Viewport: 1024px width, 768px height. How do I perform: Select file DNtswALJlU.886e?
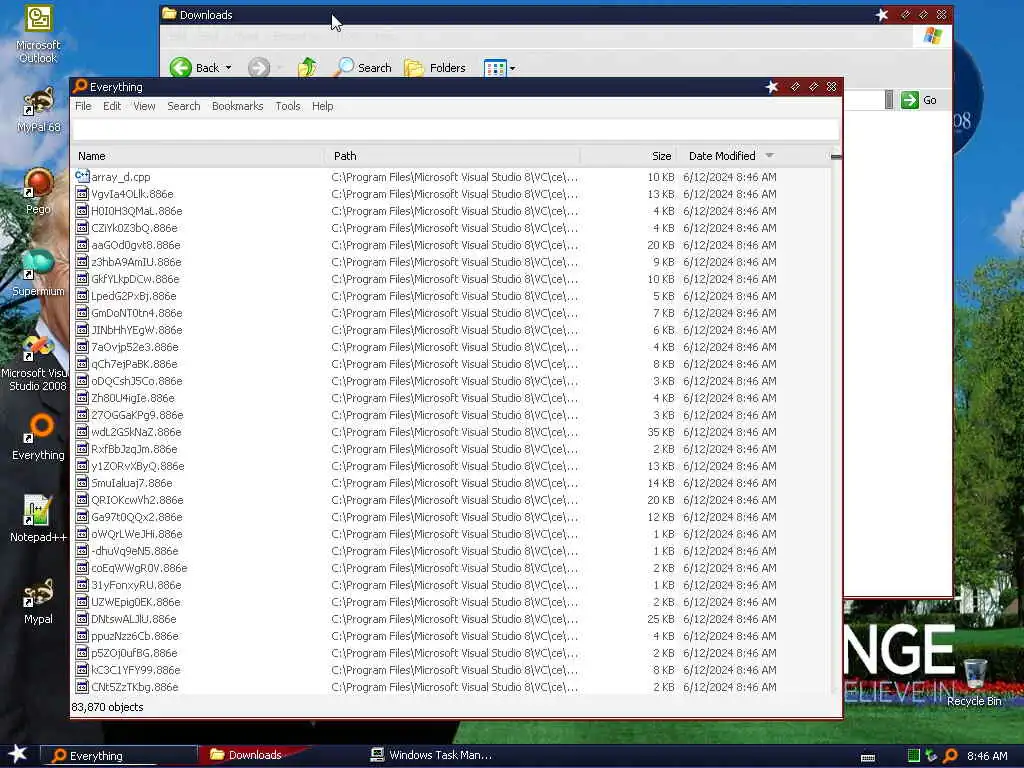pyautogui.click(x=133, y=619)
